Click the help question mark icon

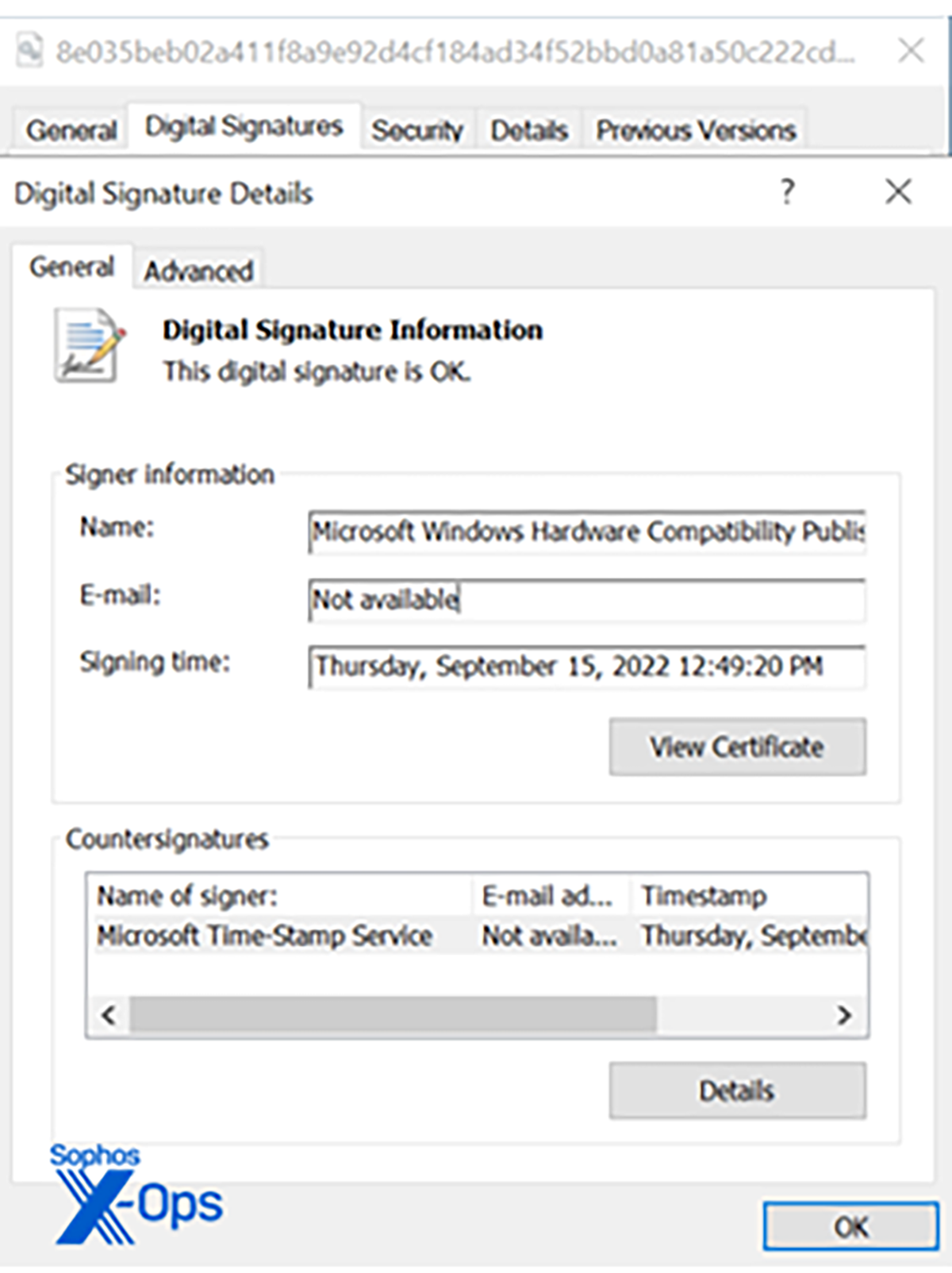786,191
